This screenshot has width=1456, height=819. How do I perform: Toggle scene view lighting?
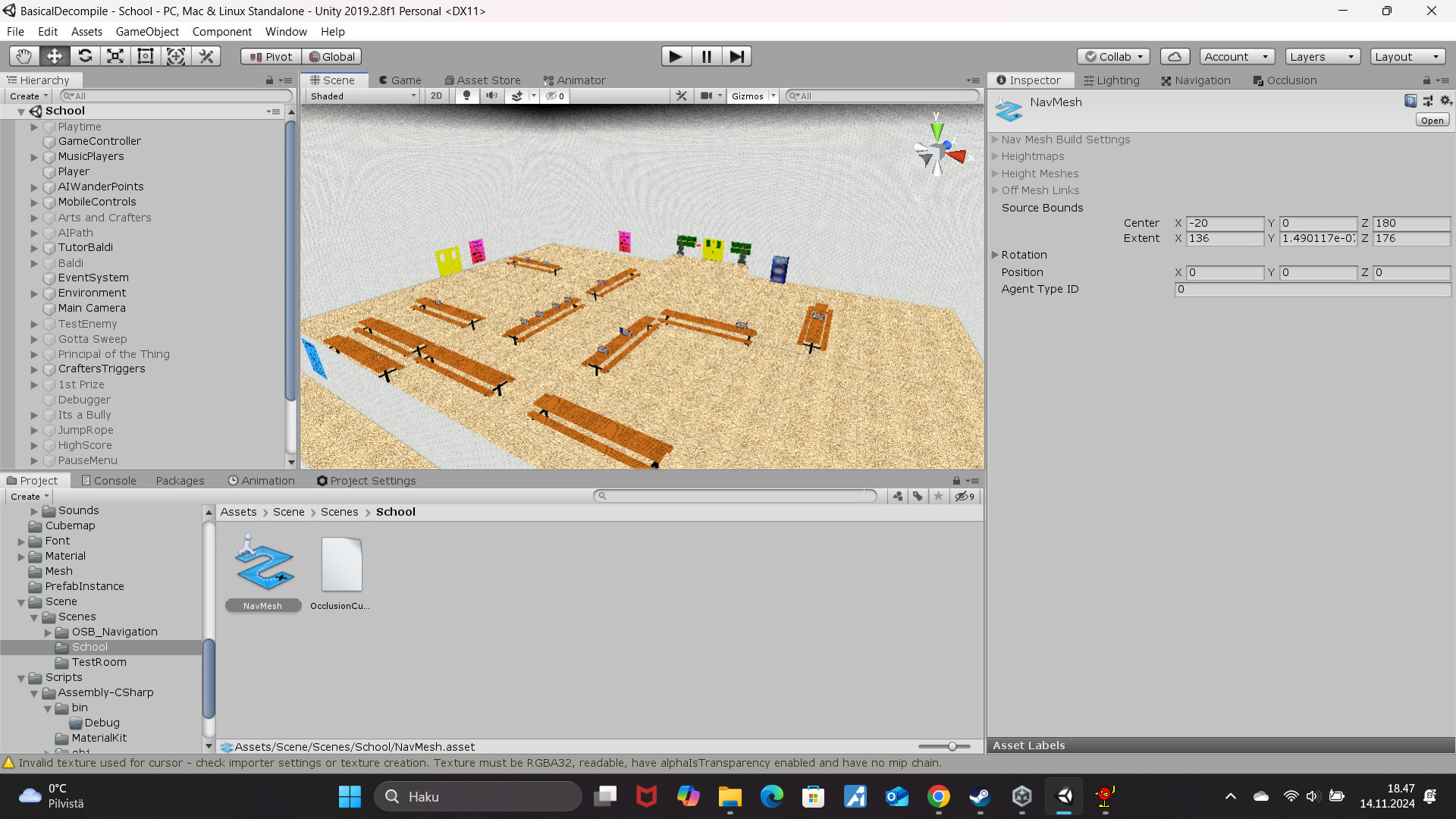point(466,96)
